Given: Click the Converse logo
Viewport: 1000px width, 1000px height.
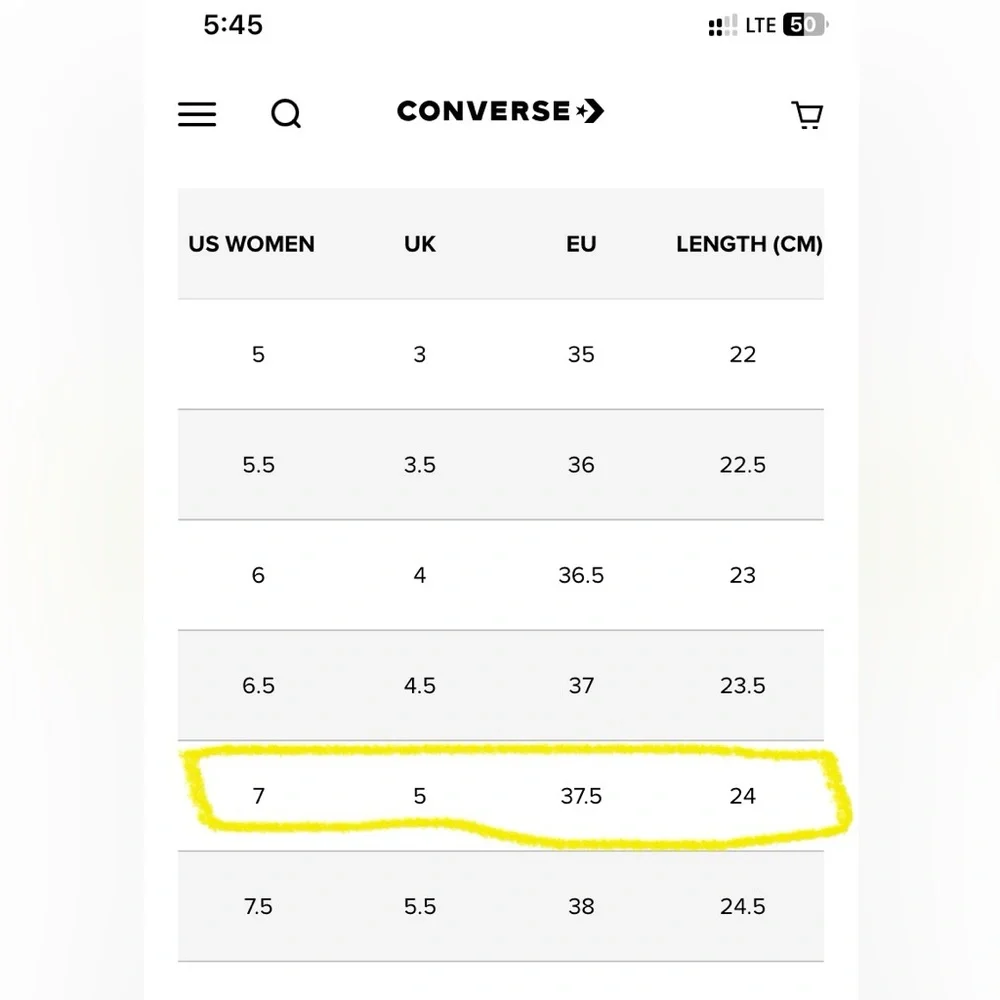Looking at the screenshot, I should pyautogui.click(x=500, y=111).
